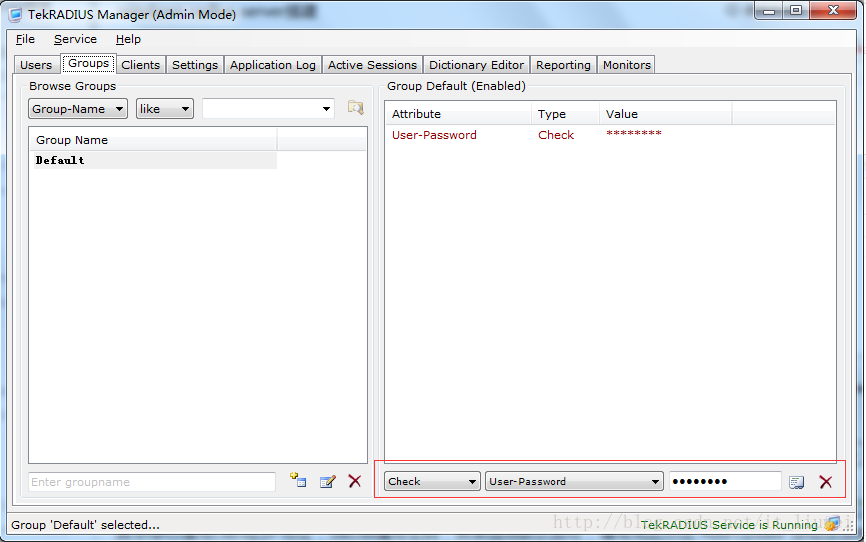Click the 'Check' type cell
Screen dimensions: 866x542
[x=556, y=135]
